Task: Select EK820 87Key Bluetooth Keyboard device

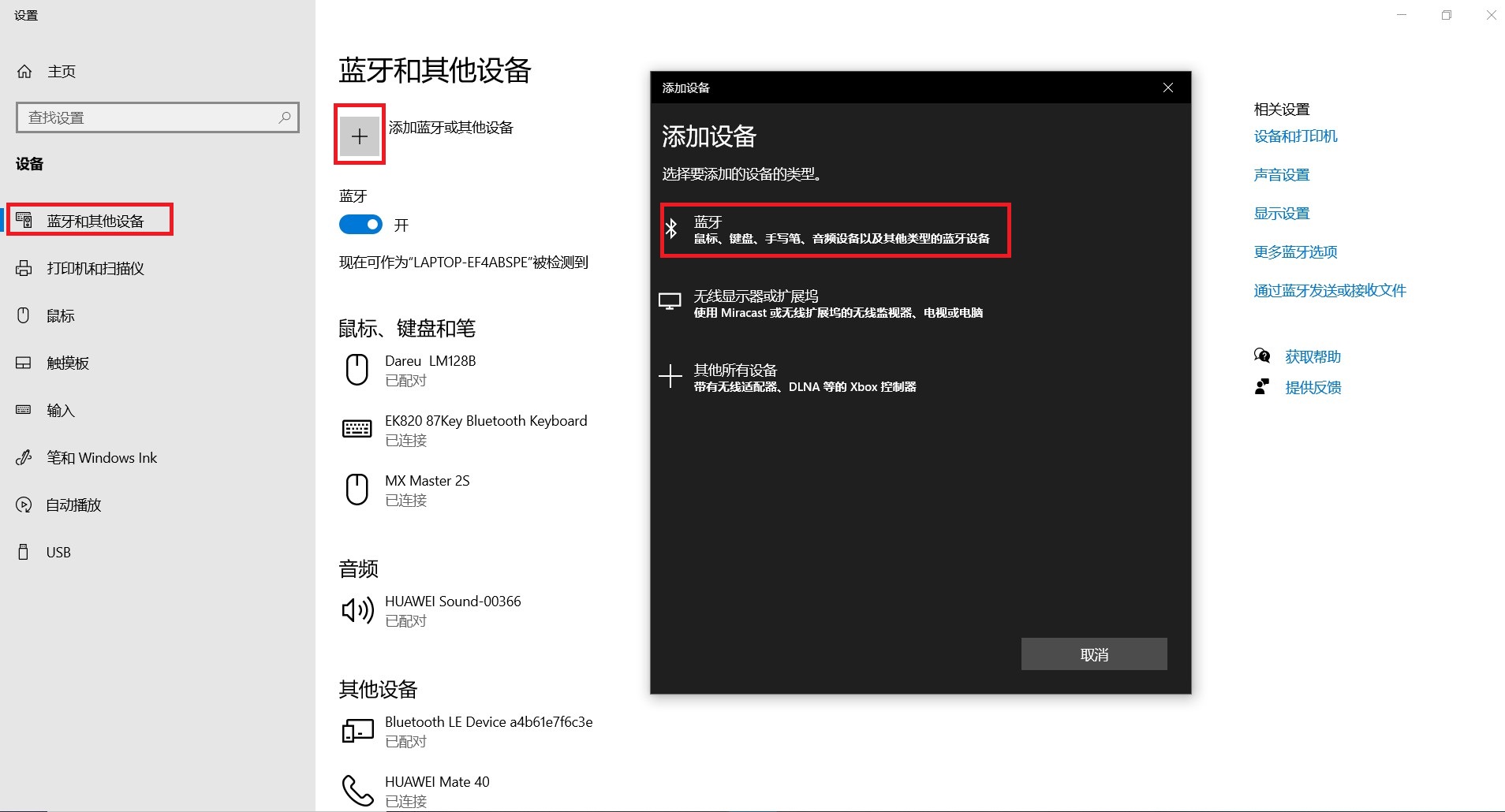Action: (x=484, y=430)
